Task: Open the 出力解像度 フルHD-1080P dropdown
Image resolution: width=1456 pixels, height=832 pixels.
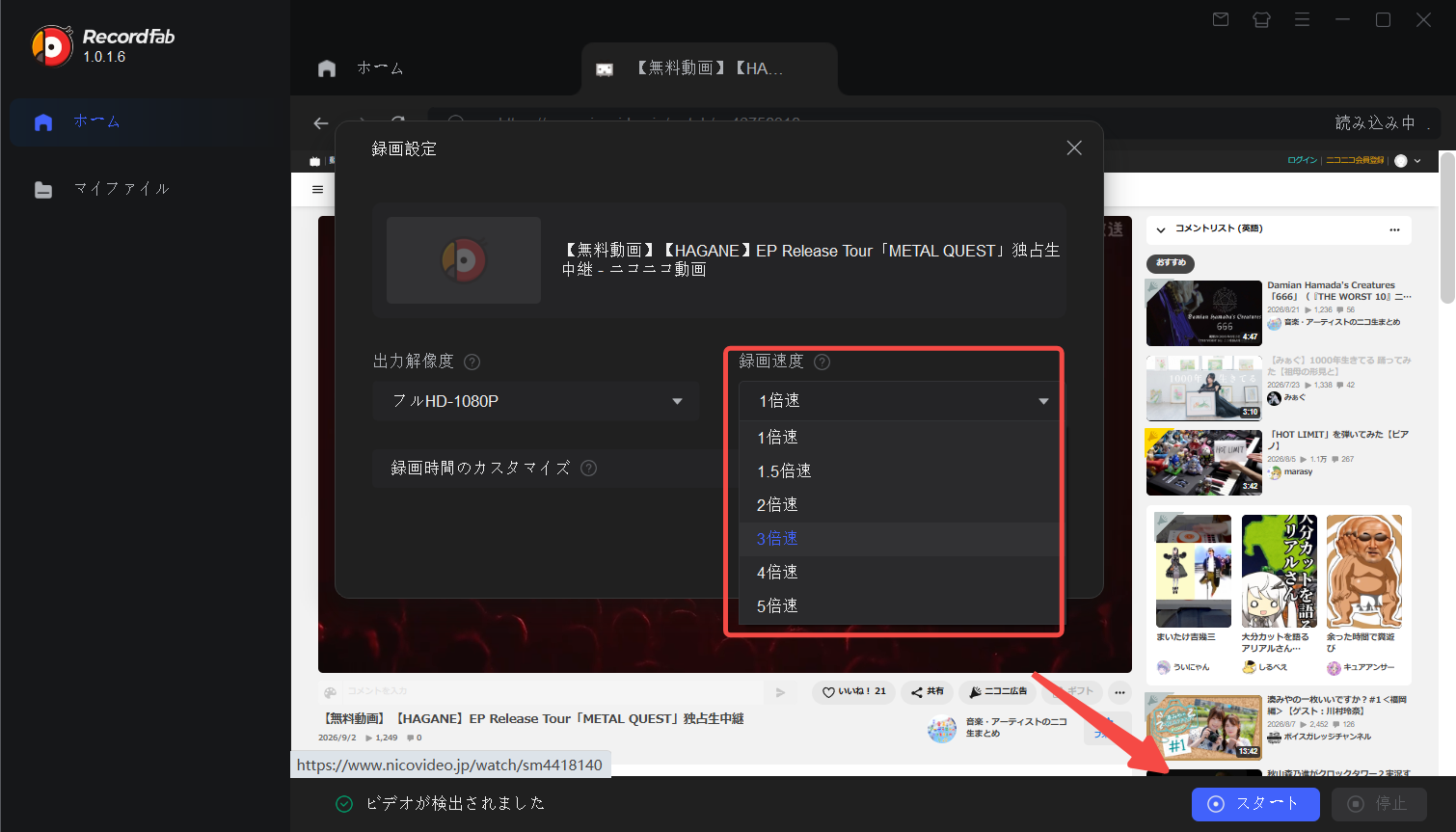Action: click(535, 401)
